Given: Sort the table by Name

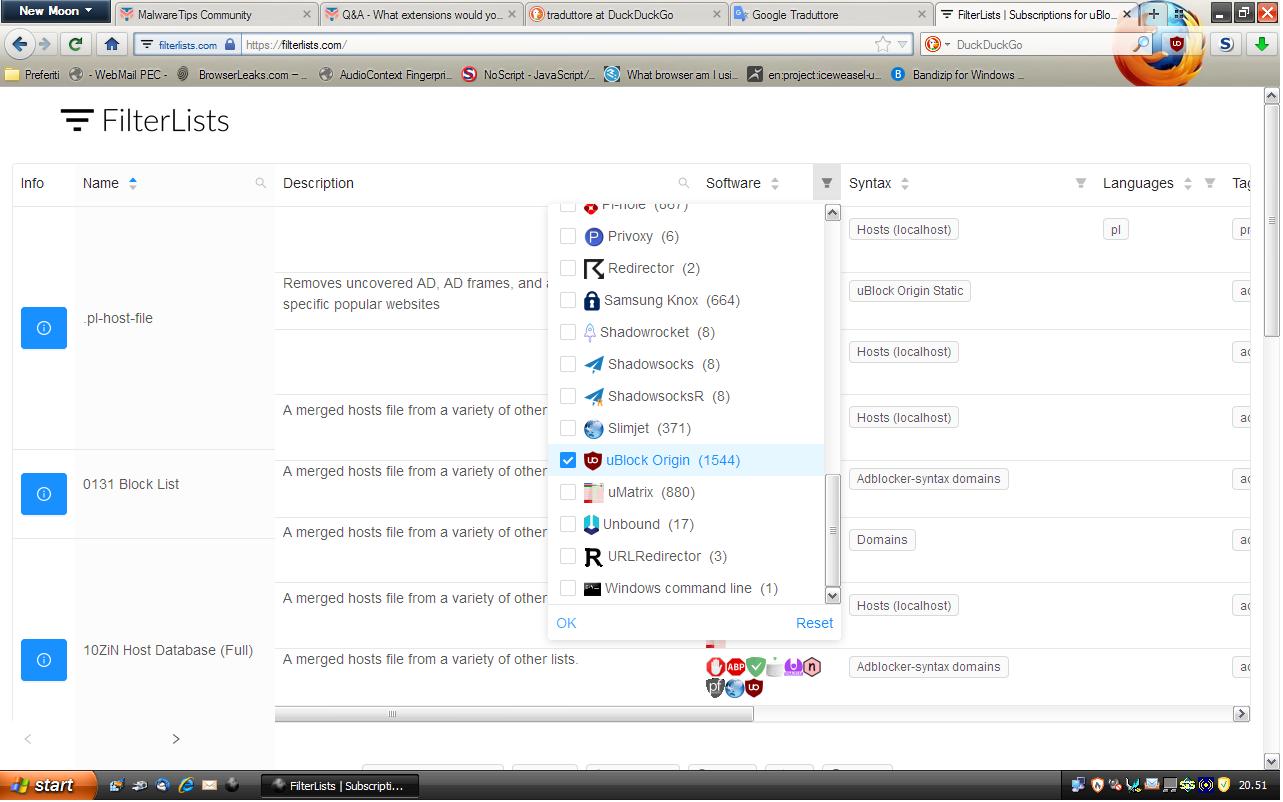Looking at the screenshot, I should pos(133,183).
